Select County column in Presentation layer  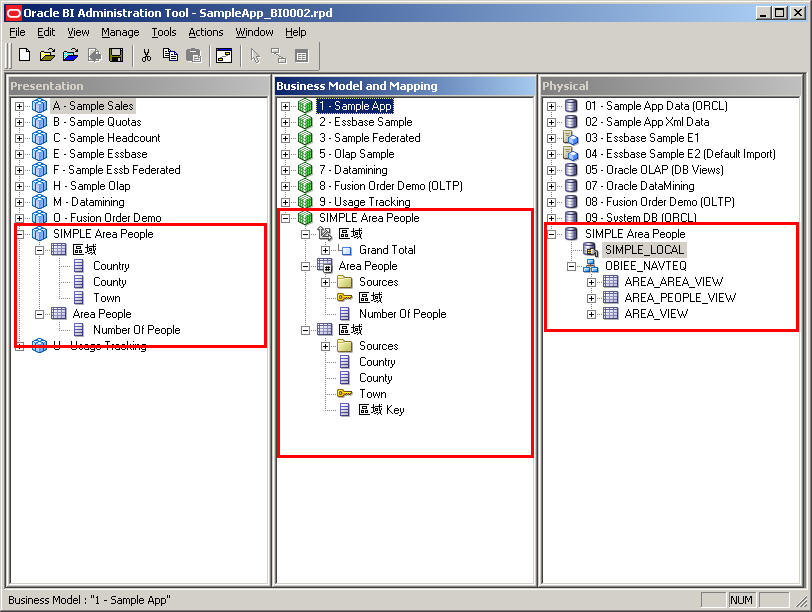109,282
